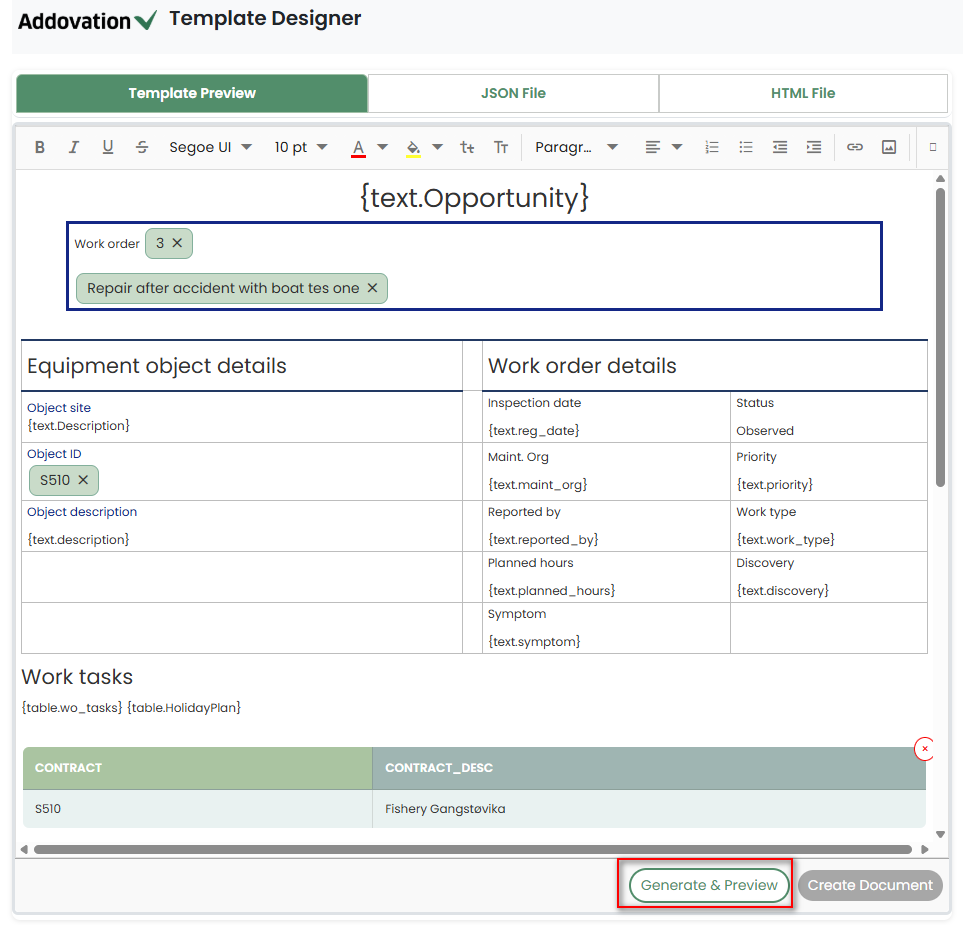Toggle bold formatting in the toolbar
963x925 pixels.
pos(40,147)
